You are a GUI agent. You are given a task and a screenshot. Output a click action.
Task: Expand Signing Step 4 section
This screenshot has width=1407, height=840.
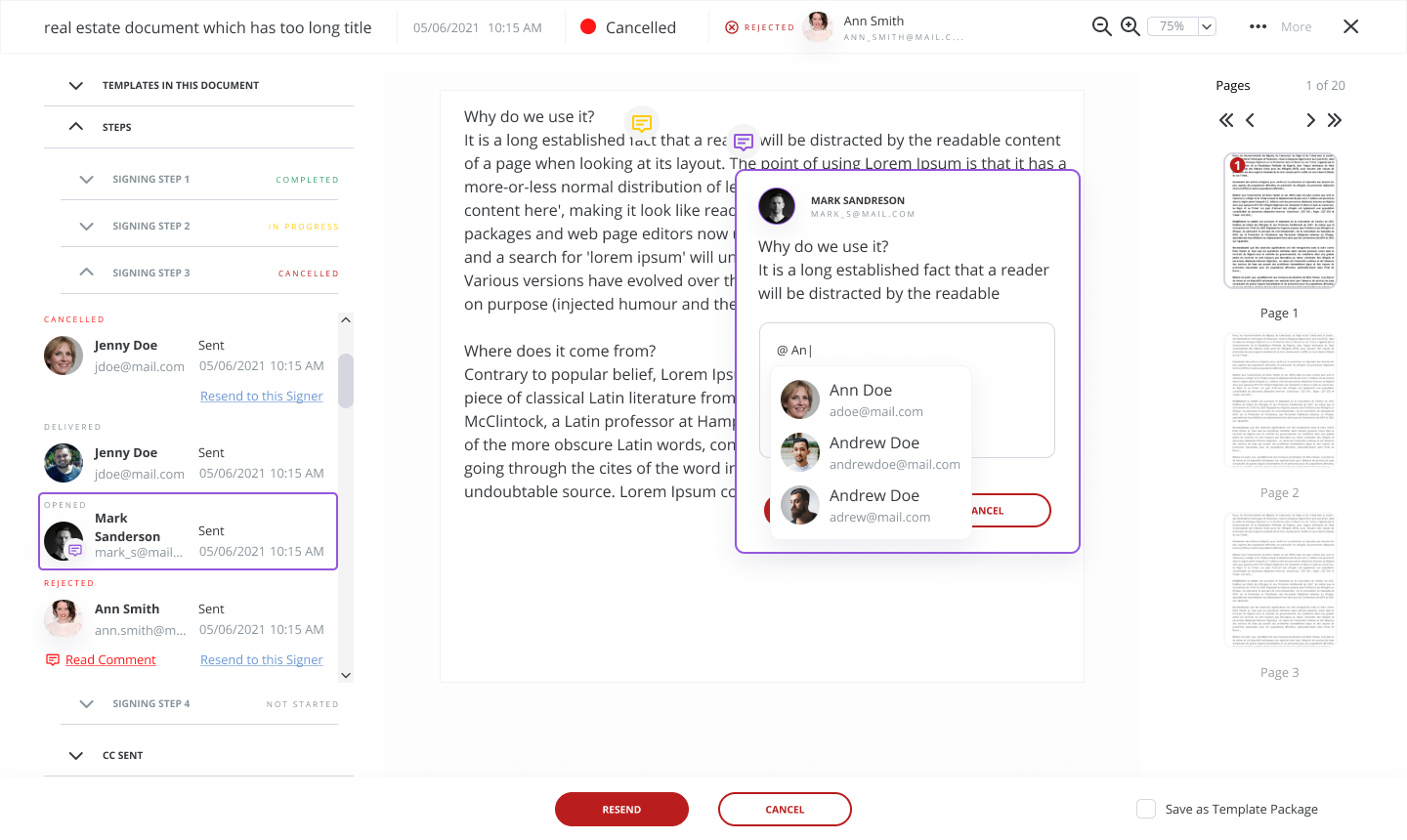pyautogui.click(x=87, y=704)
